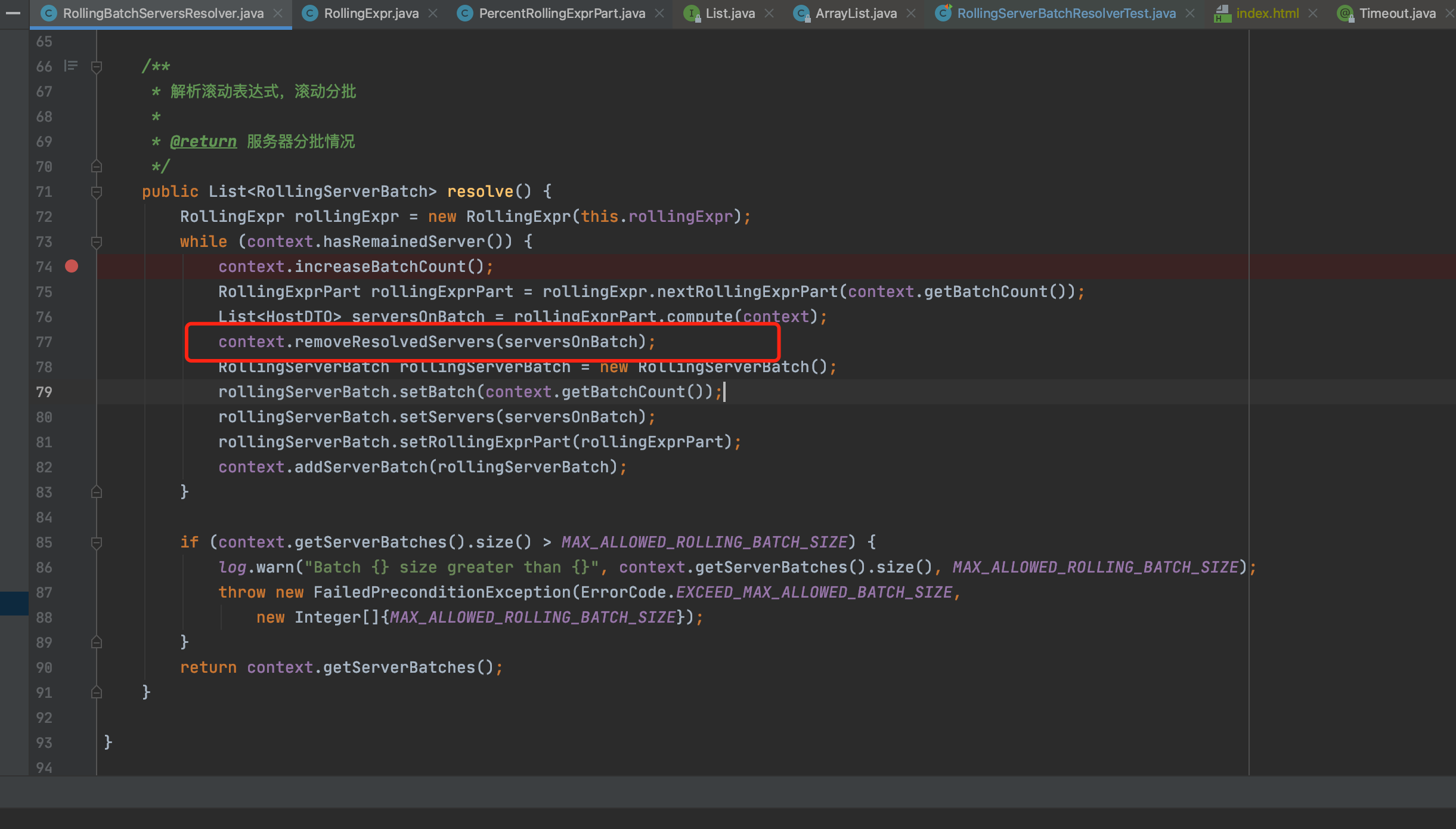The width and height of the screenshot is (1456, 829).
Task: Click the removeResolvedServers method call on line 77
Action: pos(394,342)
